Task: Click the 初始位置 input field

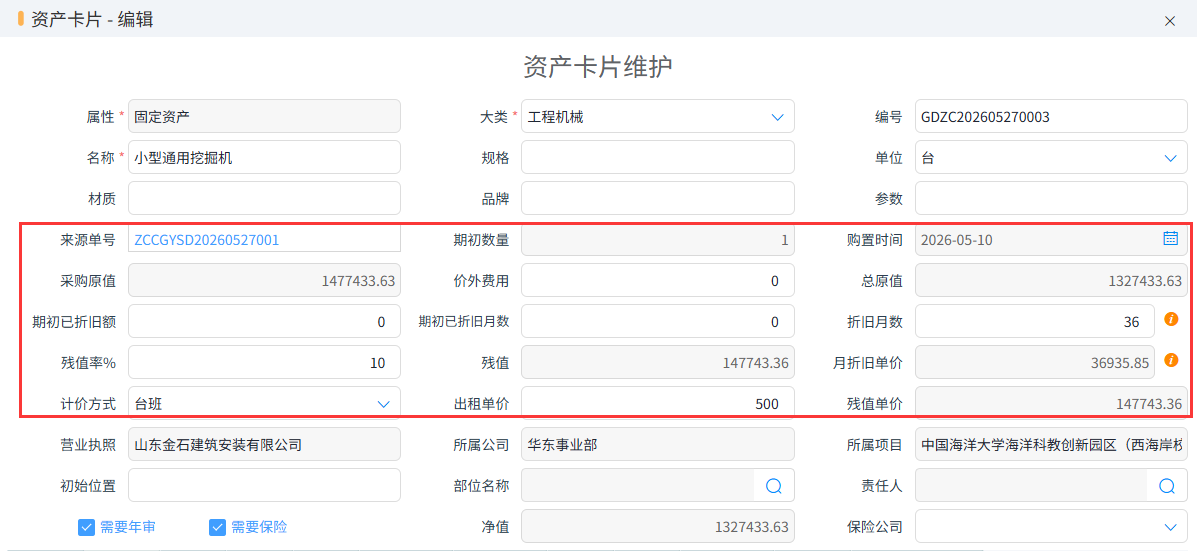Action: 264,485
